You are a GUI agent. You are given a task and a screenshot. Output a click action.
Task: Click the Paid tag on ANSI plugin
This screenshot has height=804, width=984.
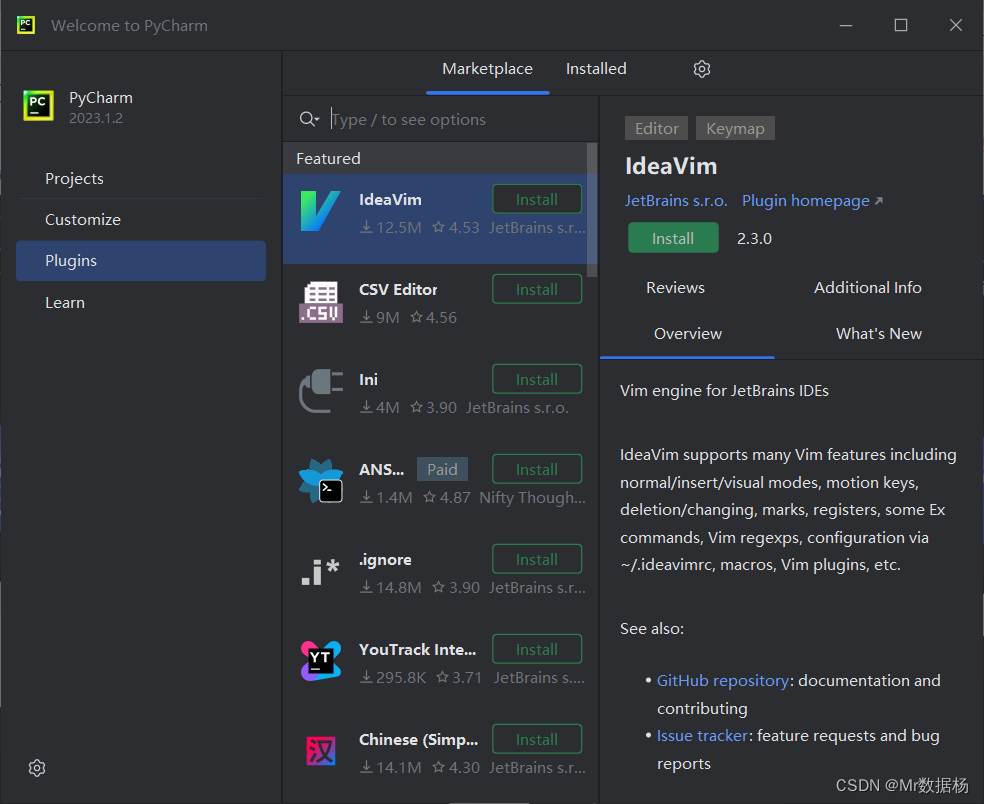tap(442, 469)
